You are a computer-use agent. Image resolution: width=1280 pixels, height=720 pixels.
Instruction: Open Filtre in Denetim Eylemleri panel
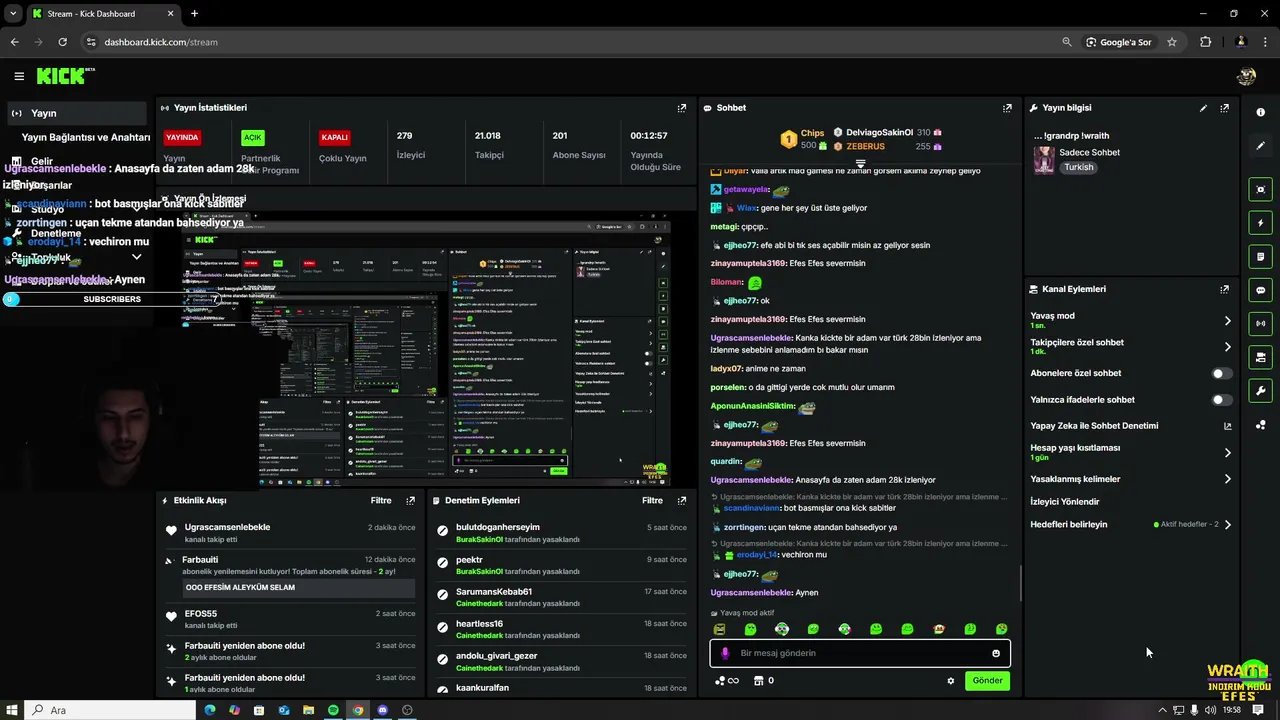click(x=653, y=500)
